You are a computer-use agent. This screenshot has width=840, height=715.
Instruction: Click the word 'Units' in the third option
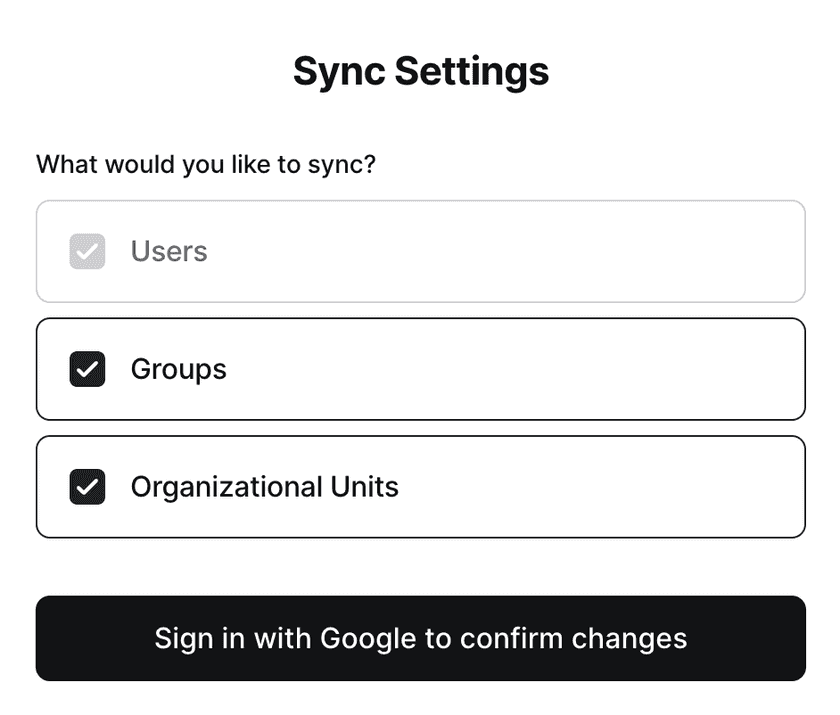tap(365, 487)
